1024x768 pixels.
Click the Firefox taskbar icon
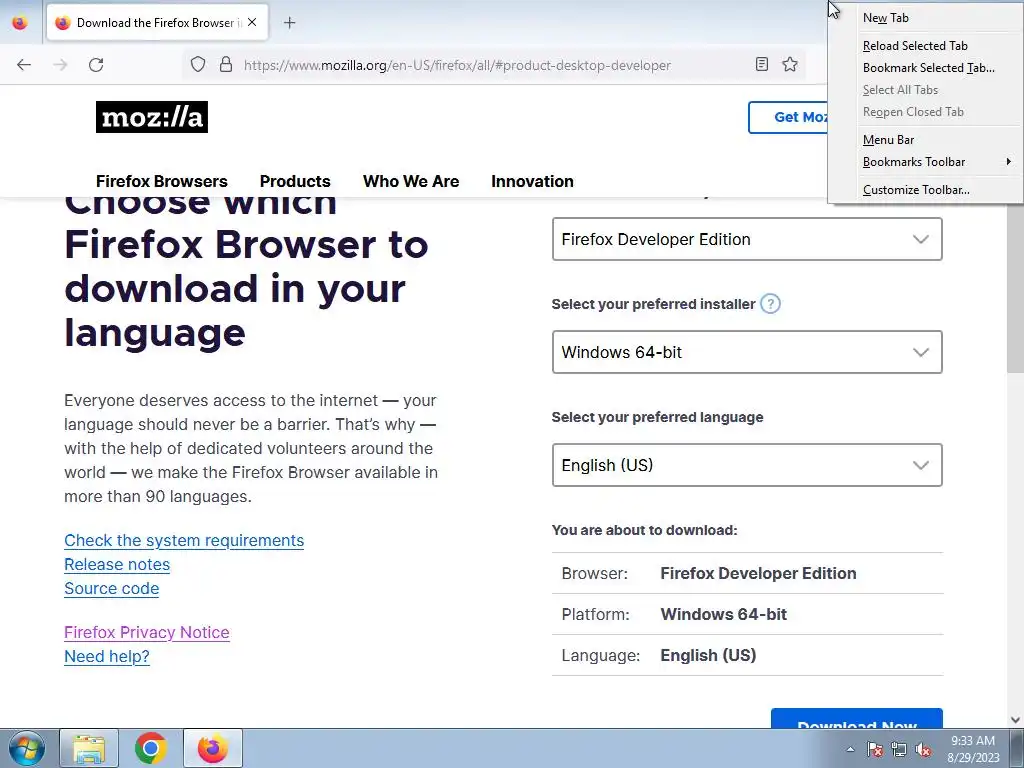pyautogui.click(x=213, y=748)
